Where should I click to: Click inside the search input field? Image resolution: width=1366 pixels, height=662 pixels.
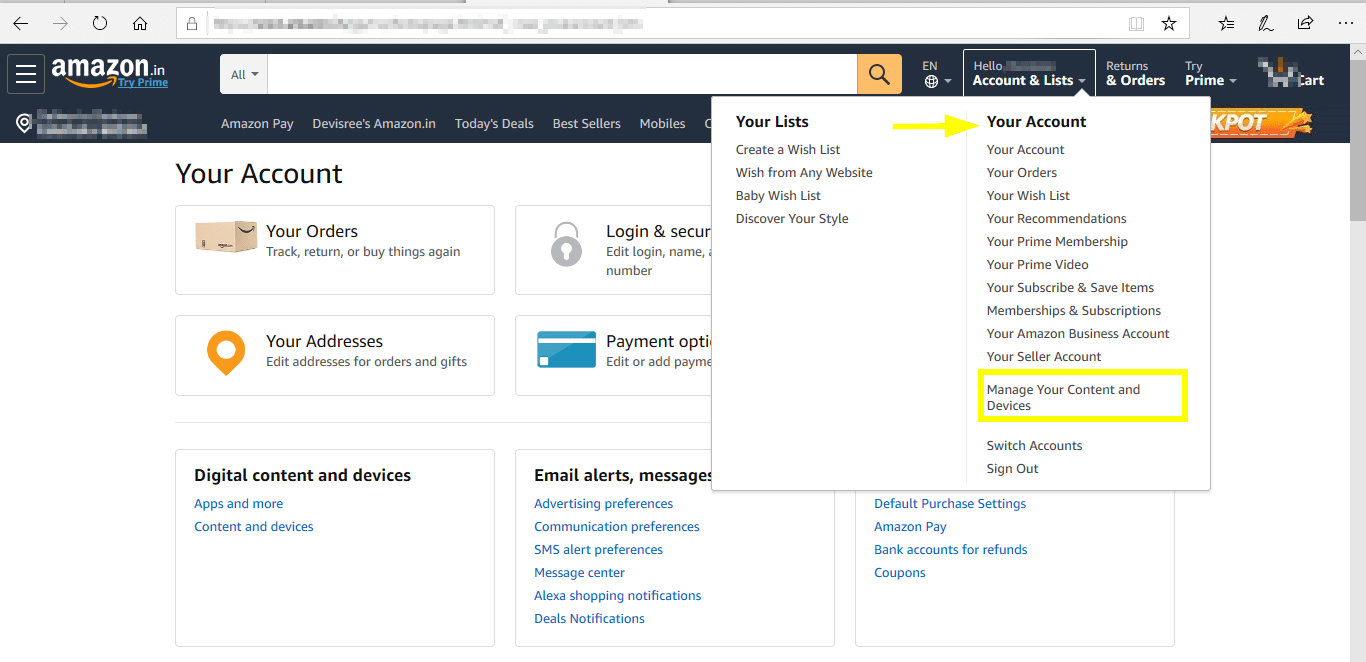(560, 73)
